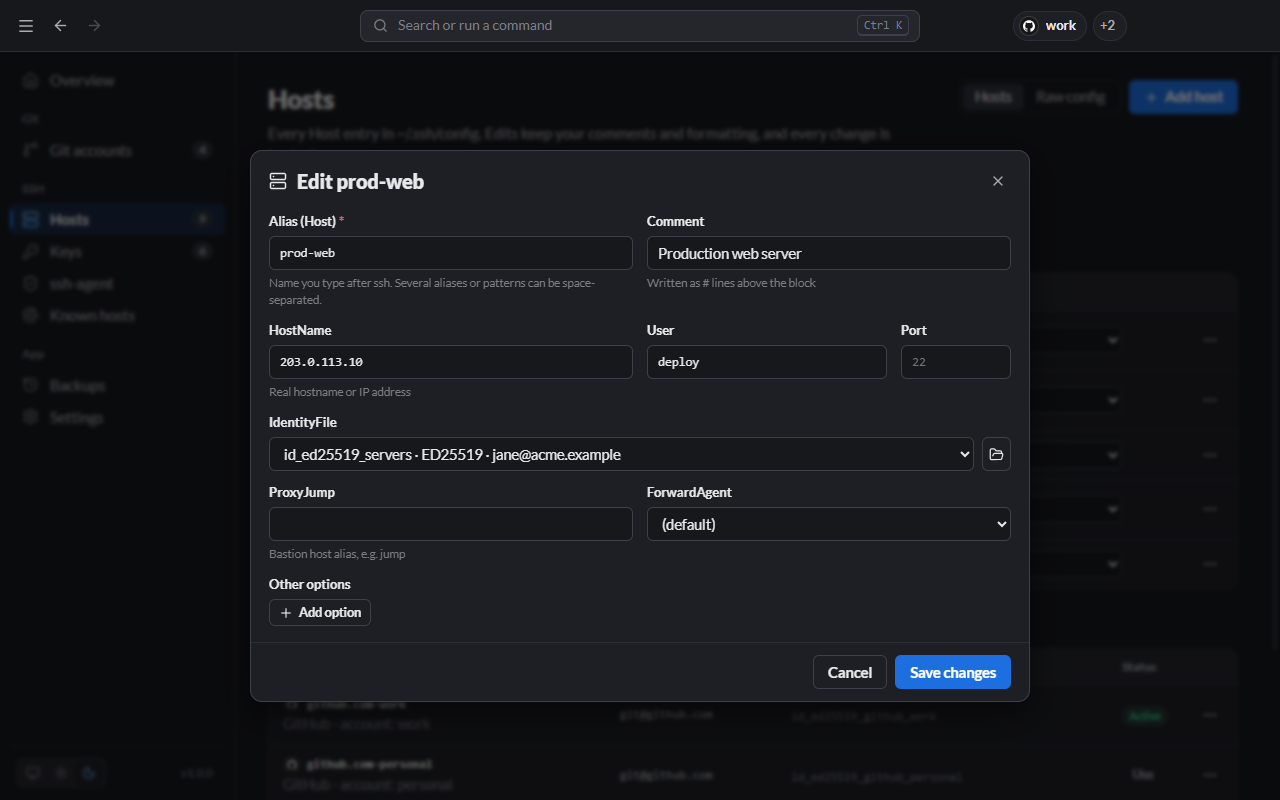Switch to the Hosts view tab
Image resolution: width=1280 pixels, height=800 pixels.
pos(993,97)
